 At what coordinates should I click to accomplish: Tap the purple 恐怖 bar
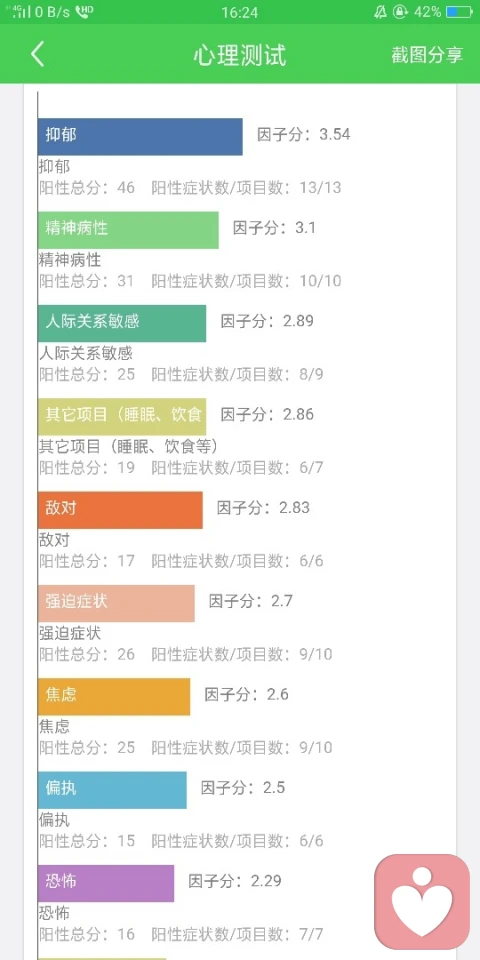[106, 883]
